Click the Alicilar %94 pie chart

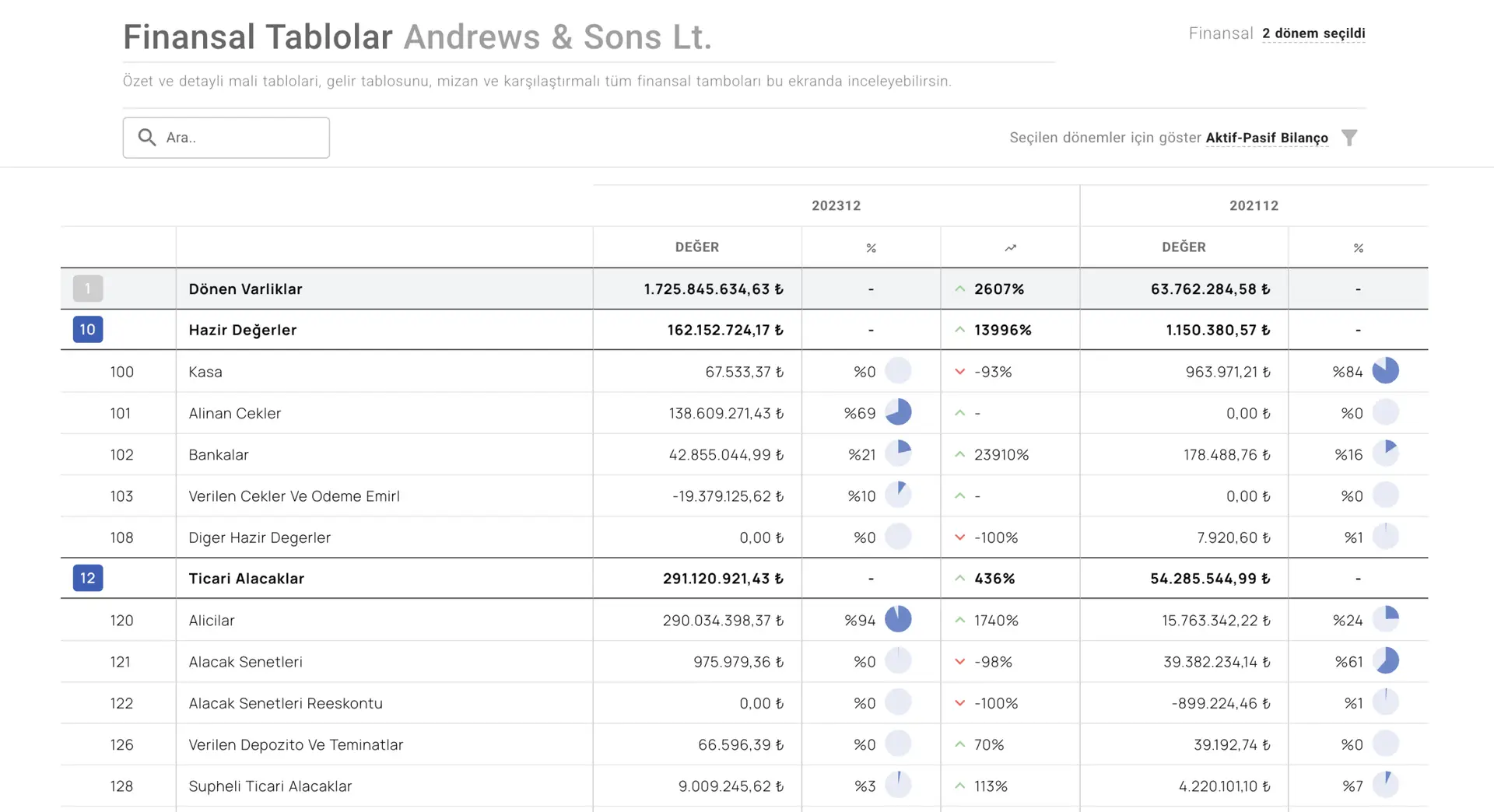(x=898, y=619)
